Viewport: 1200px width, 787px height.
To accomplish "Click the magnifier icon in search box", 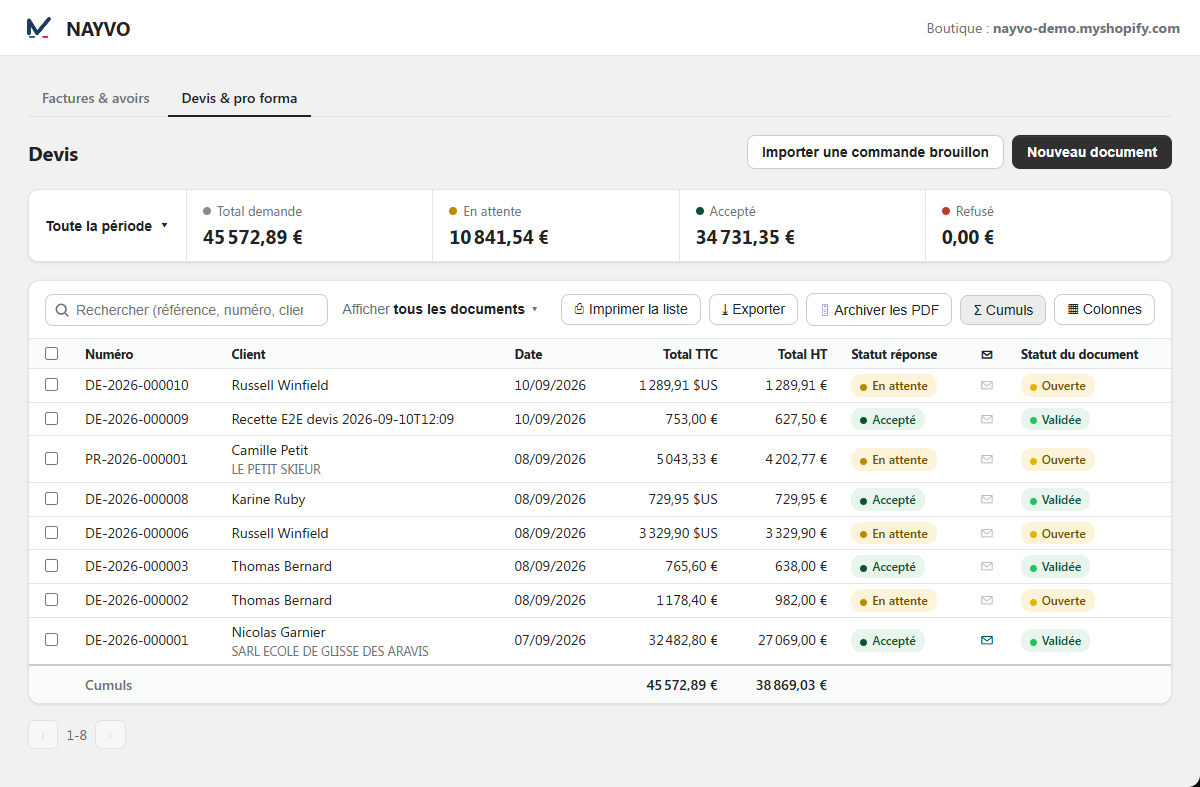I will tap(62, 310).
